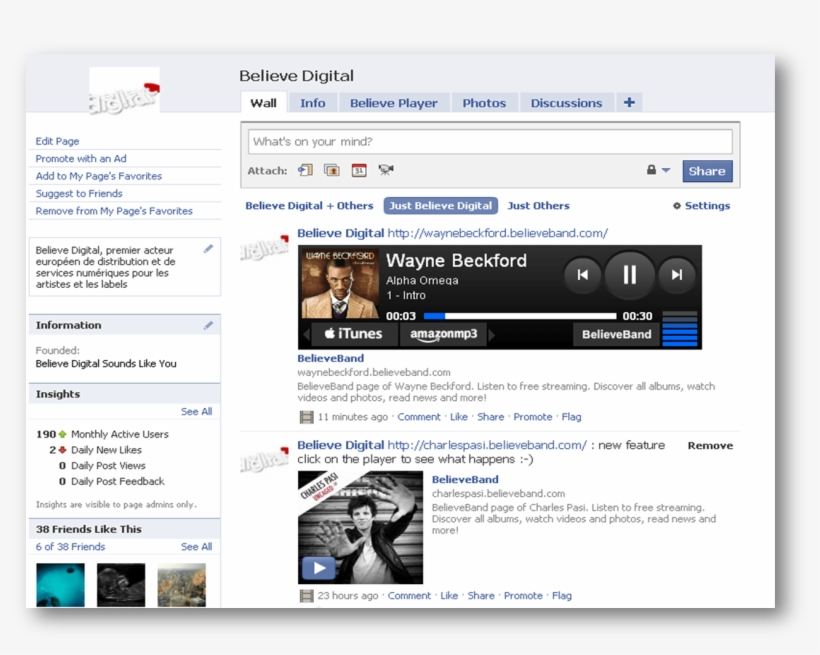
Task: Click the blue friend thumbnail
Action: (60, 585)
